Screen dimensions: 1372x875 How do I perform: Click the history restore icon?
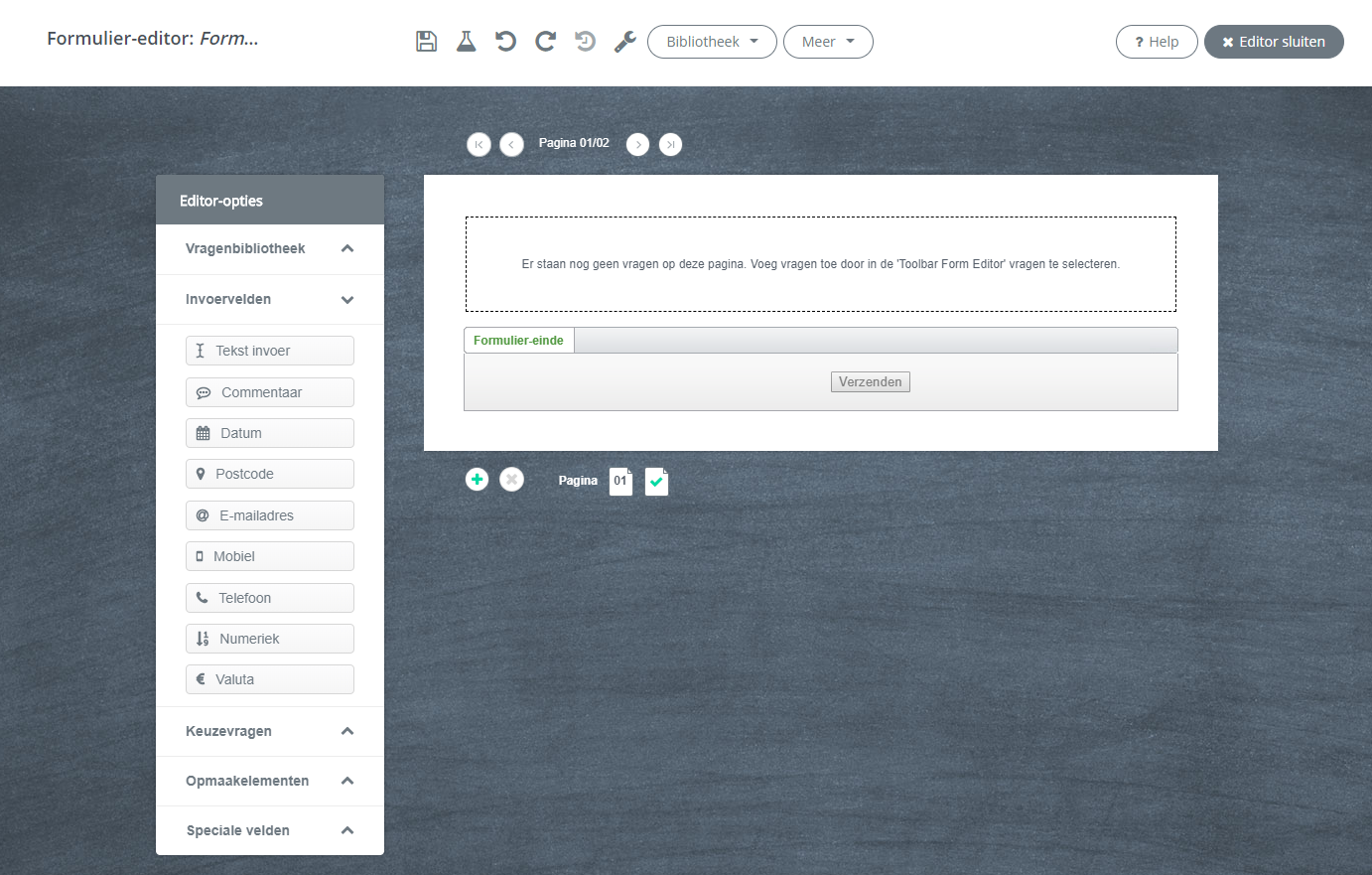(x=585, y=42)
